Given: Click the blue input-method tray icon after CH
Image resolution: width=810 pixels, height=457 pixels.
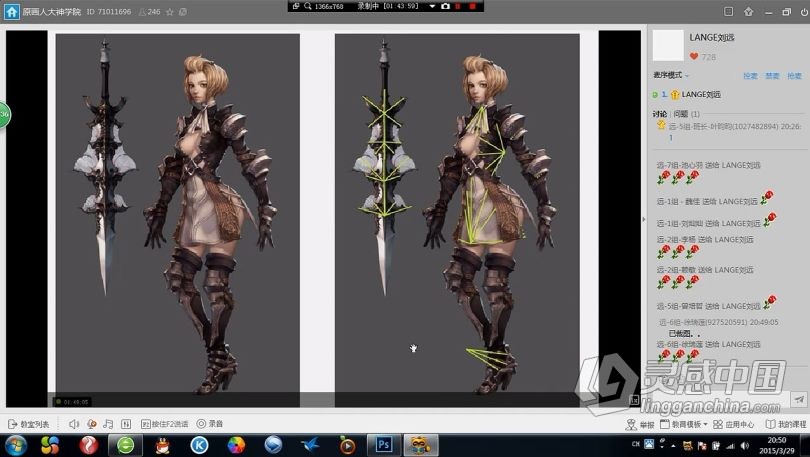Looking at the screenshot, I should [x=649, y=444].
